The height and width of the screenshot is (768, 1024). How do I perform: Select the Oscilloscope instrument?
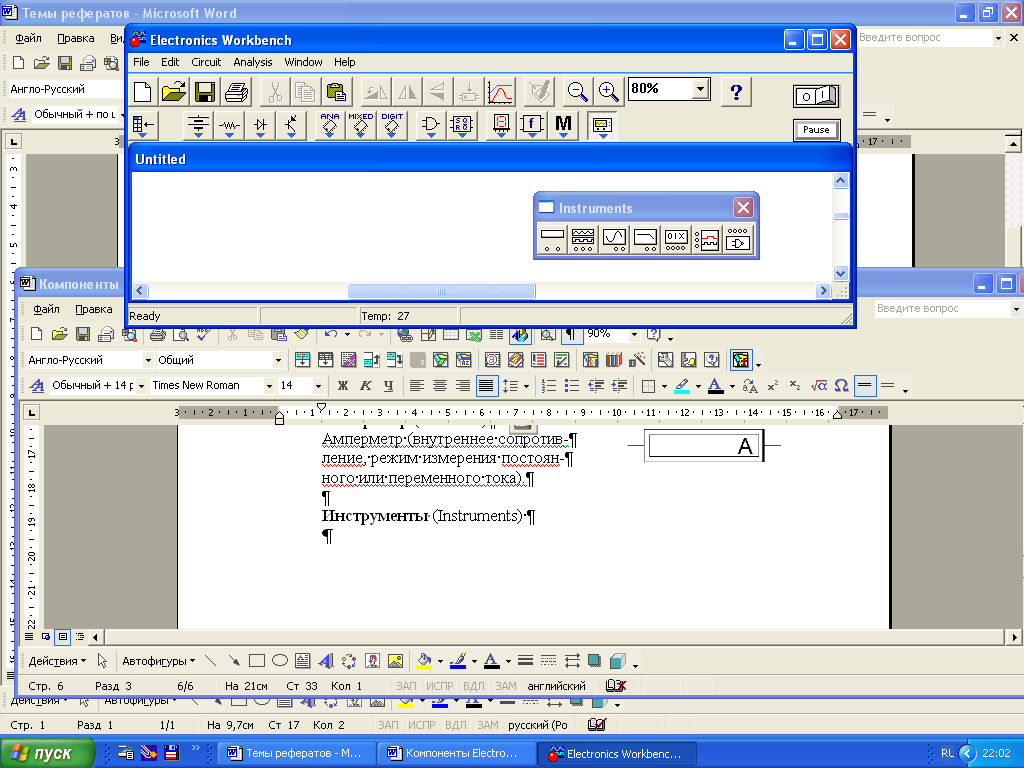pyautogui.click(x=615, y=240)
